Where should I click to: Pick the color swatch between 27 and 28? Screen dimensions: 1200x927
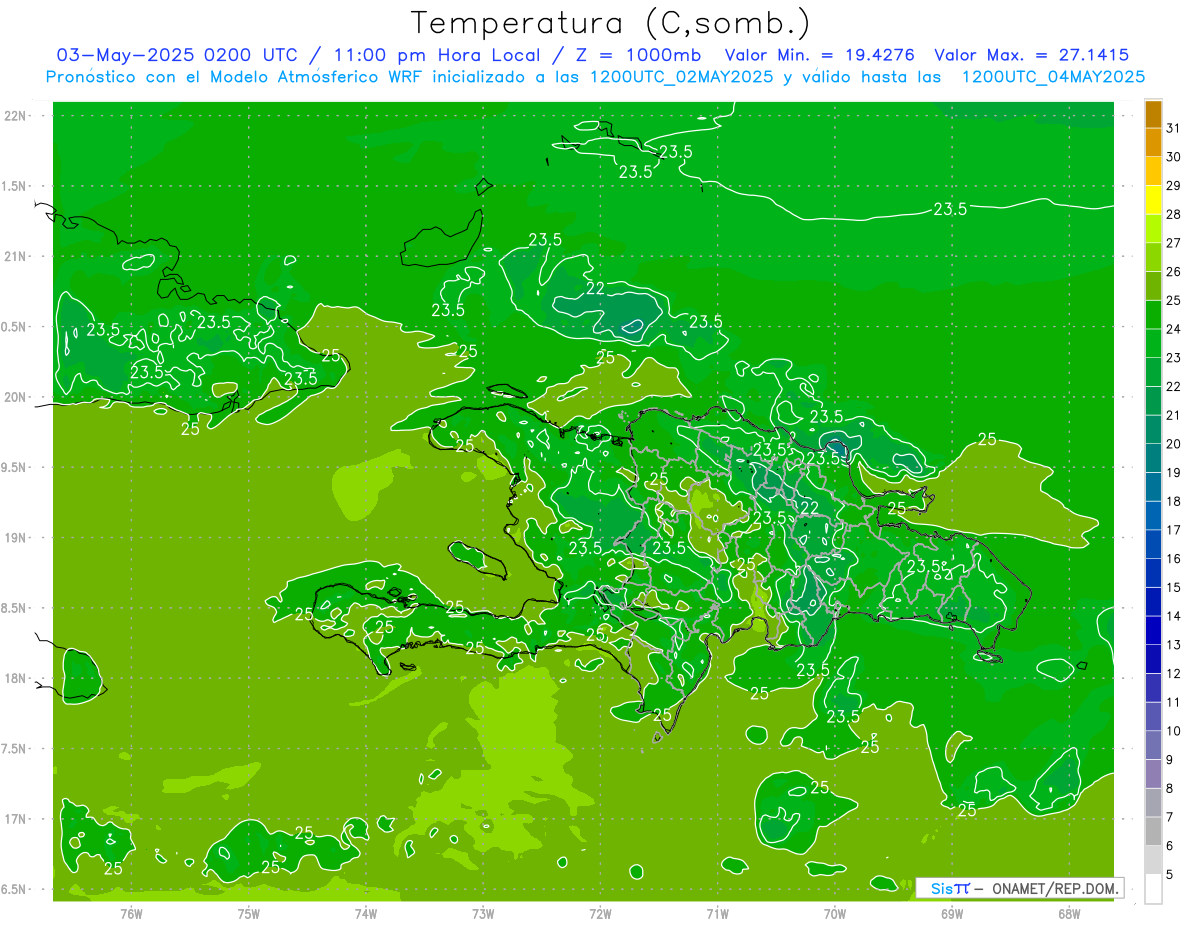(1153, 228)
